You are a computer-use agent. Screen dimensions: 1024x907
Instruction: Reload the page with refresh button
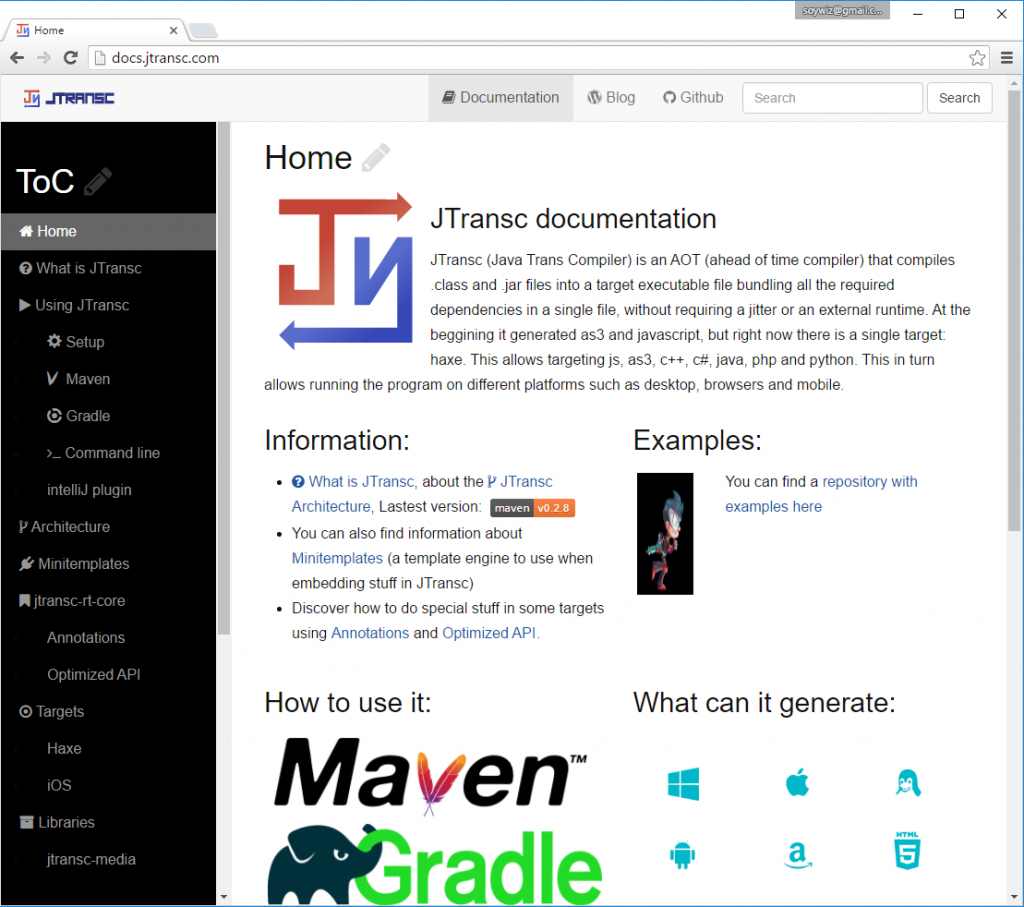70,58
